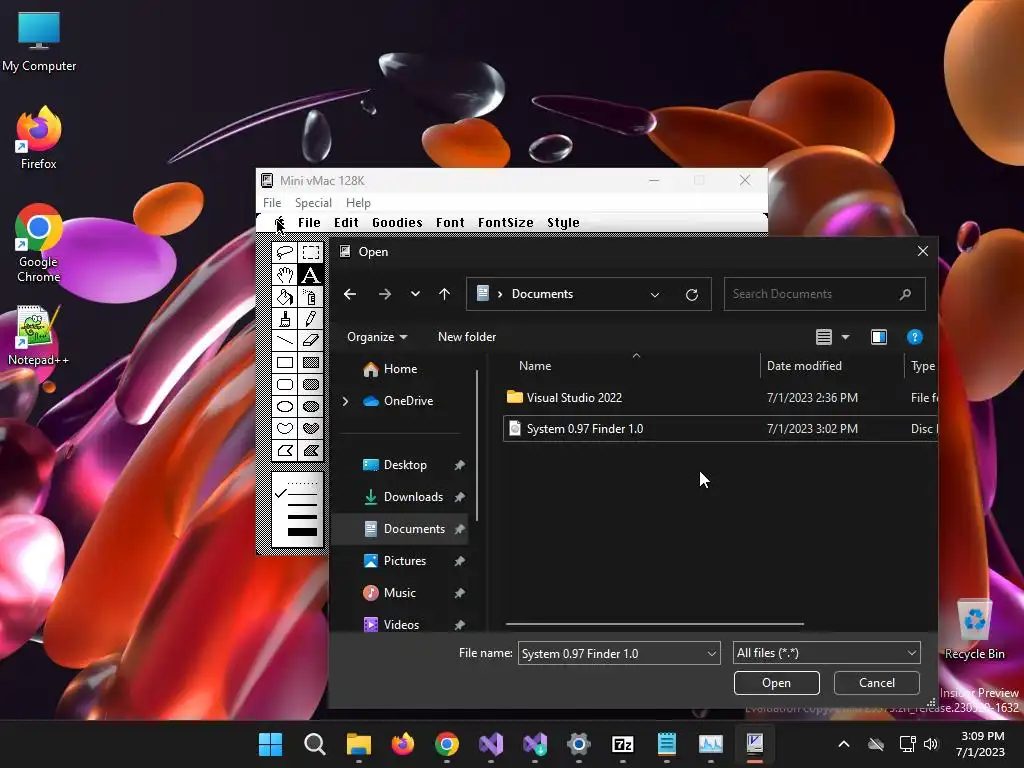Image resolution: width=1024 pixels, height=768 pixels.
Task: Go back in the Open dialog
Action: click(350, 294)
